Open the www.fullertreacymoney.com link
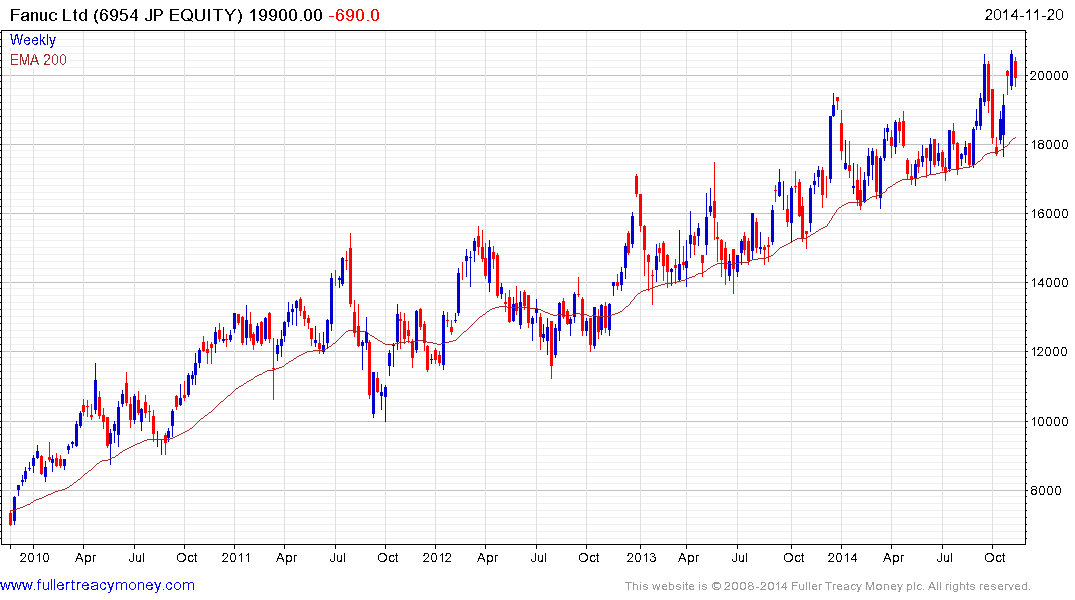The height and width of the screenshot is (600, 1075). (97, 585)
